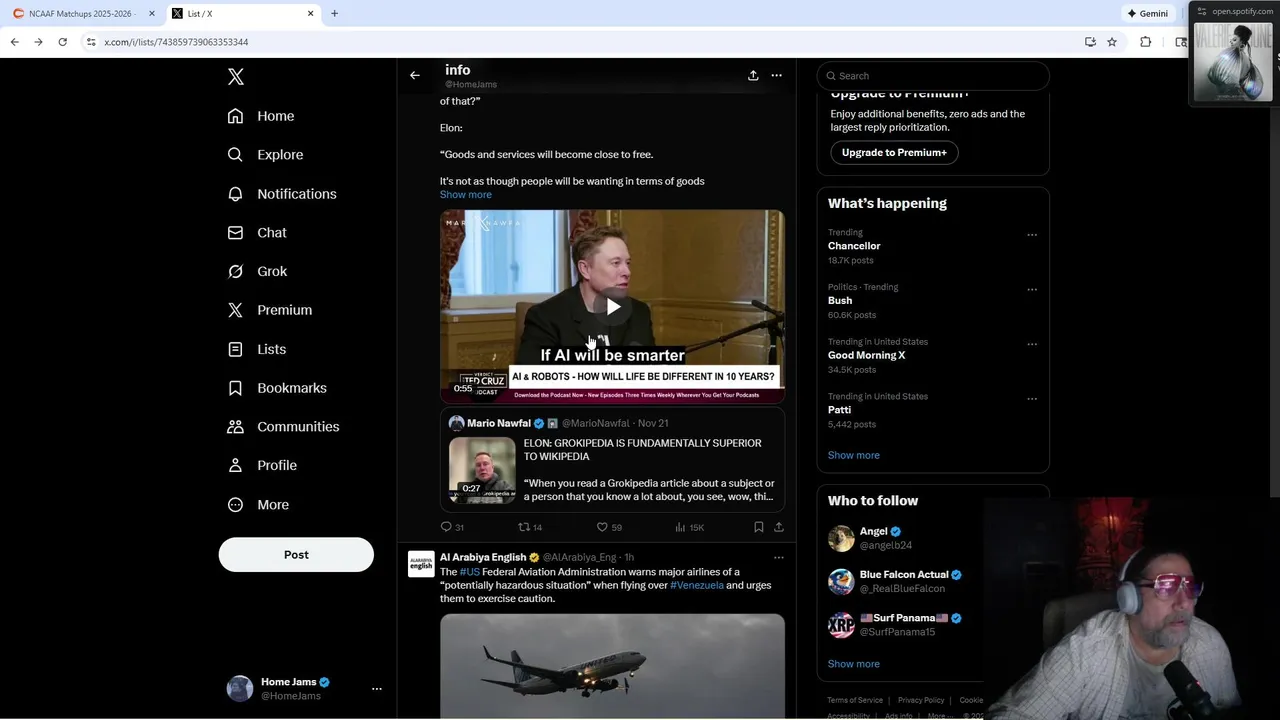This screenshot has height=720, width=1280.
Task: Open the Privacy Policy link
Action: pos(921,700)
